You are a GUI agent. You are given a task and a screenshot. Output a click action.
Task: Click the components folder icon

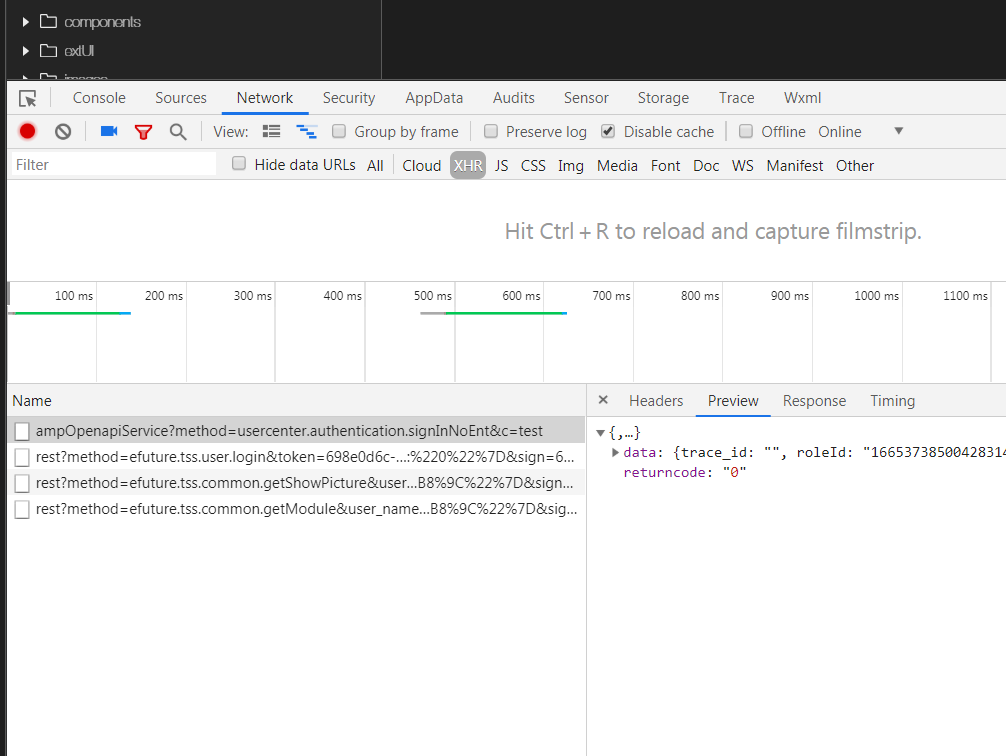tap(48, 21)
